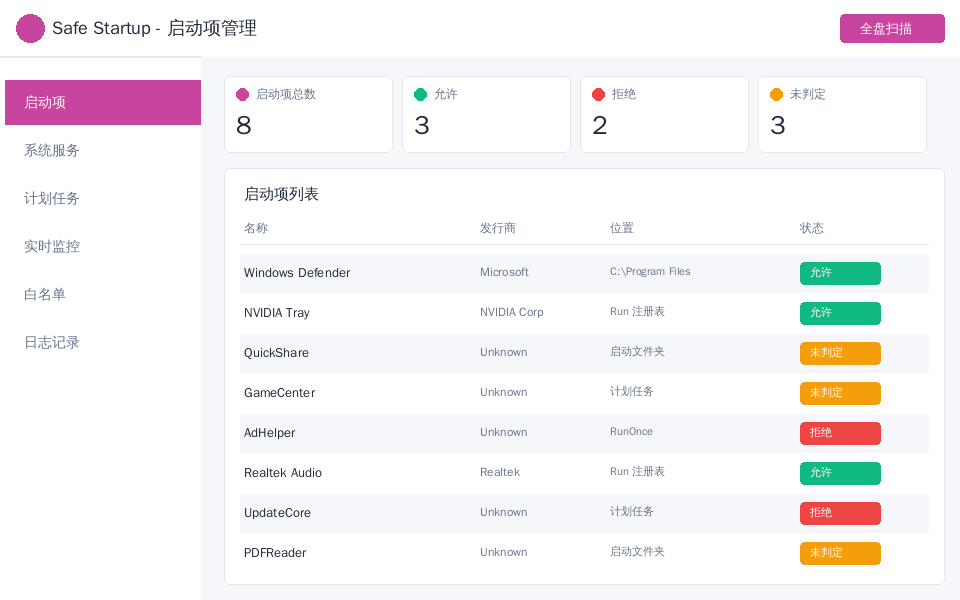
Task: Click the 名称 column header
Action: [256, 228]
